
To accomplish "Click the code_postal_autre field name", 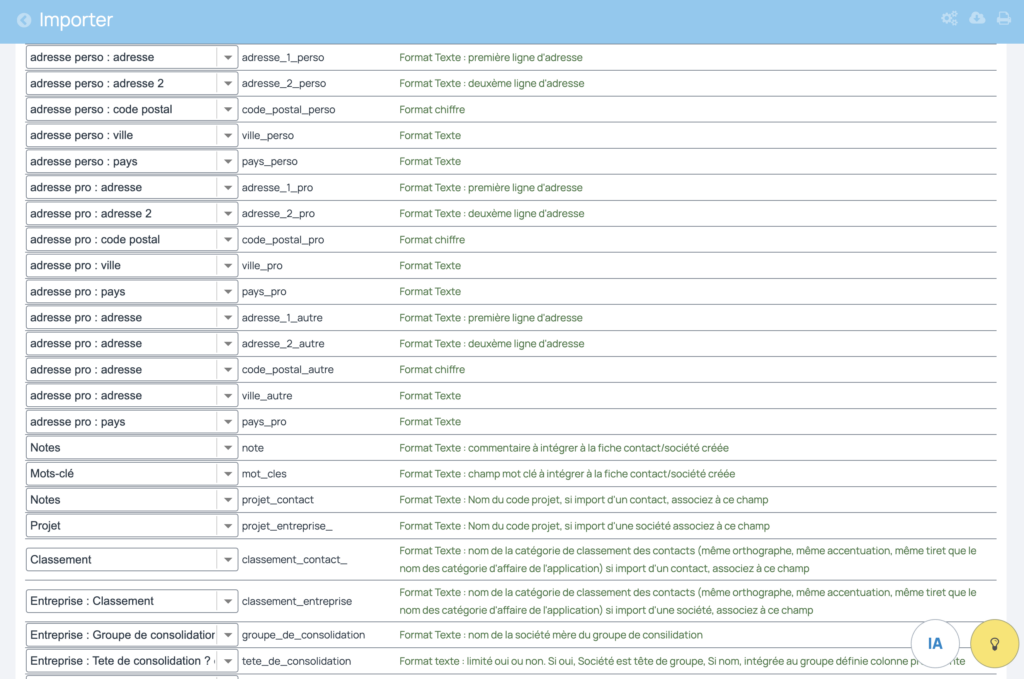I will [x=287, y=370].
